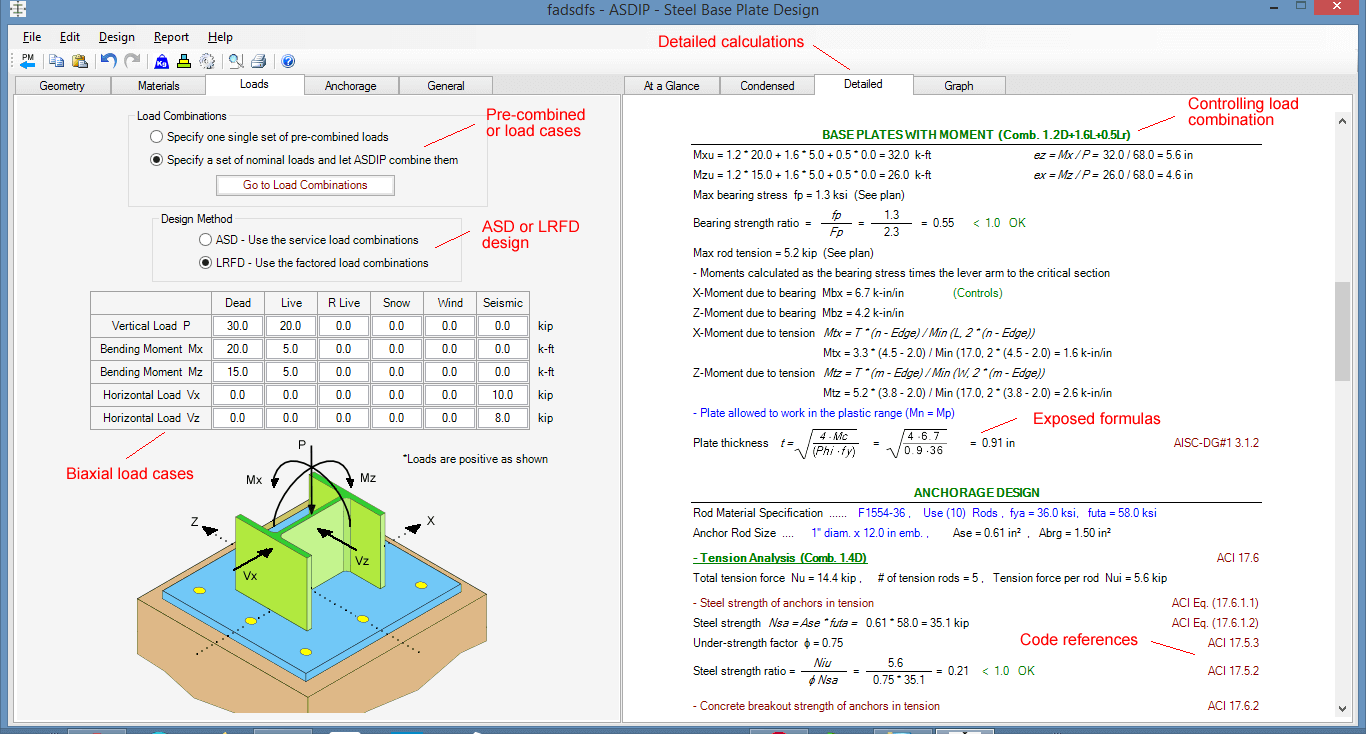Undo the last change via toolbar
This screenshot has width=1366, height=734.
(x=109, y=61)
